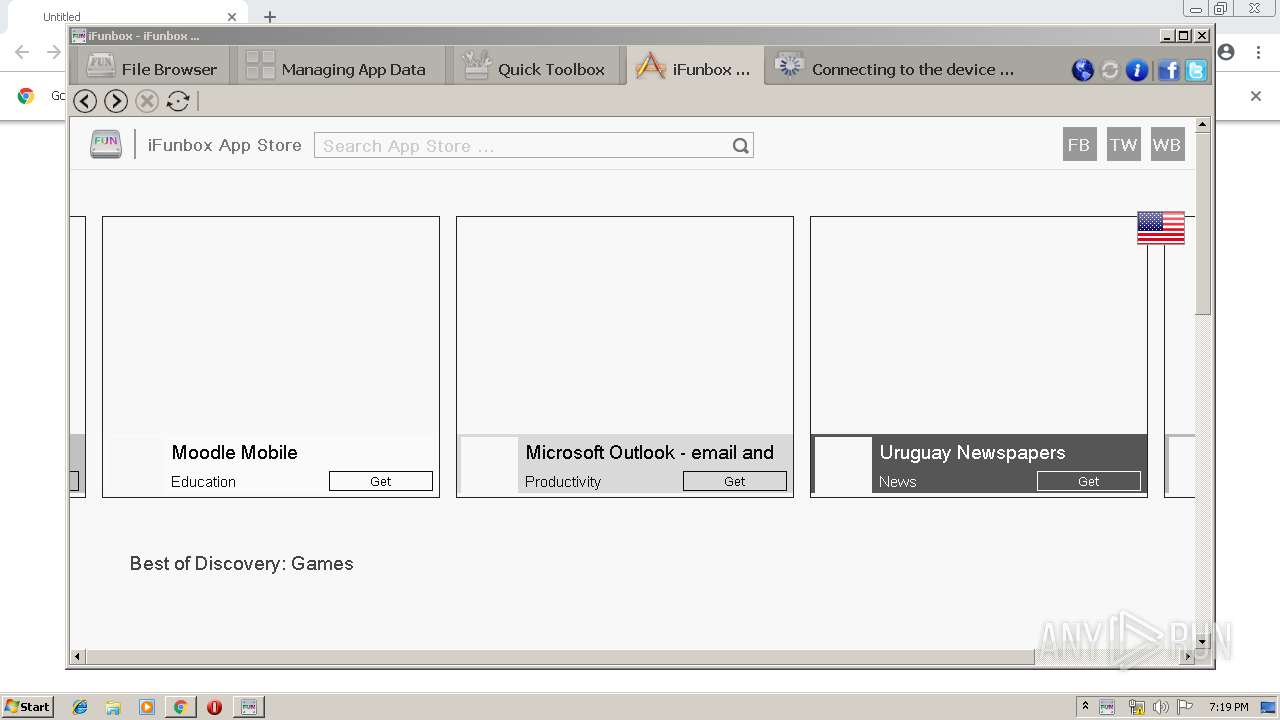
Task: Switch to the Managing App Data tab
Action: [x=337, y=67]
